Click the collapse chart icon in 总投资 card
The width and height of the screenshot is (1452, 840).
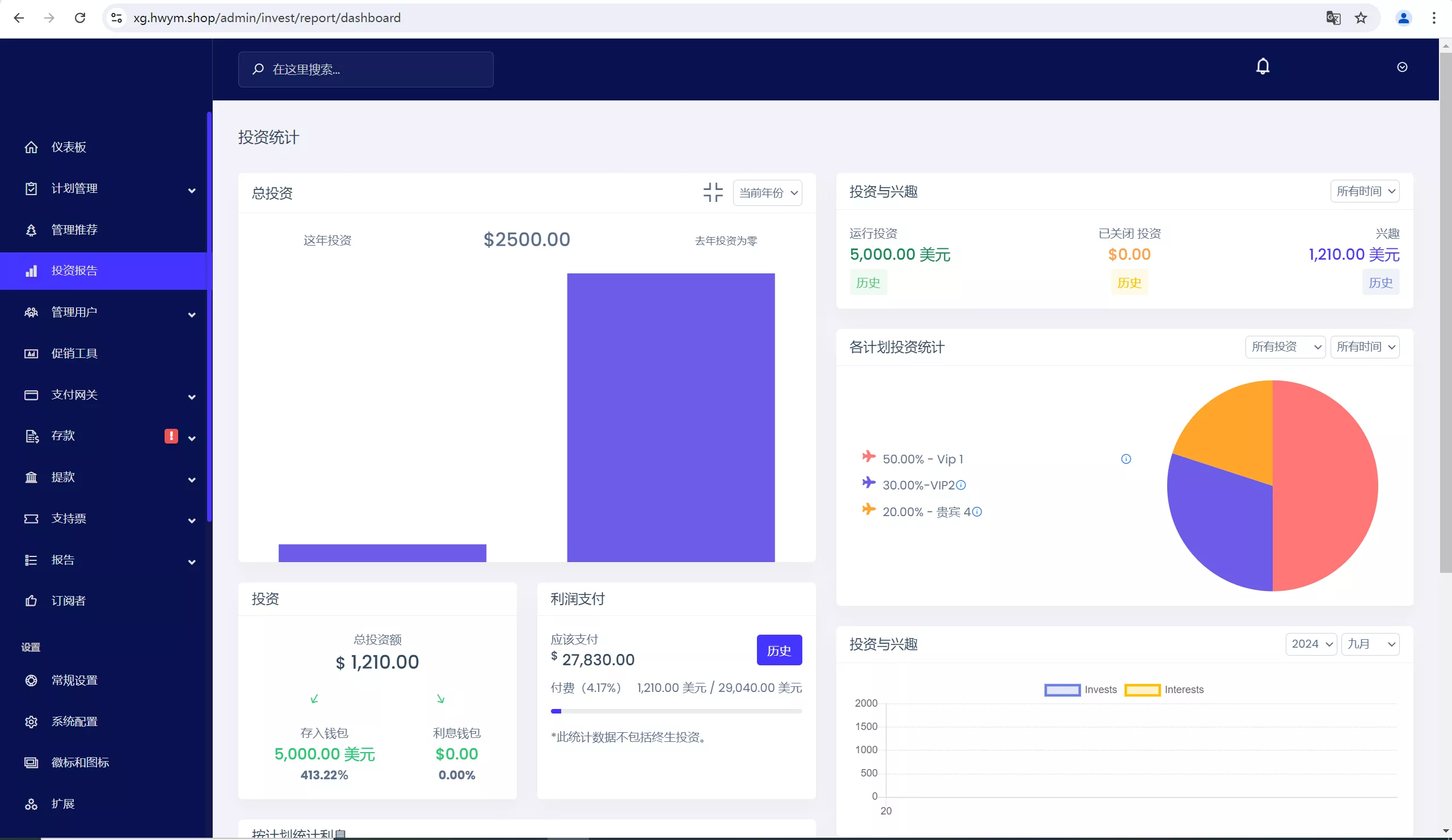[x=713, y=192]
